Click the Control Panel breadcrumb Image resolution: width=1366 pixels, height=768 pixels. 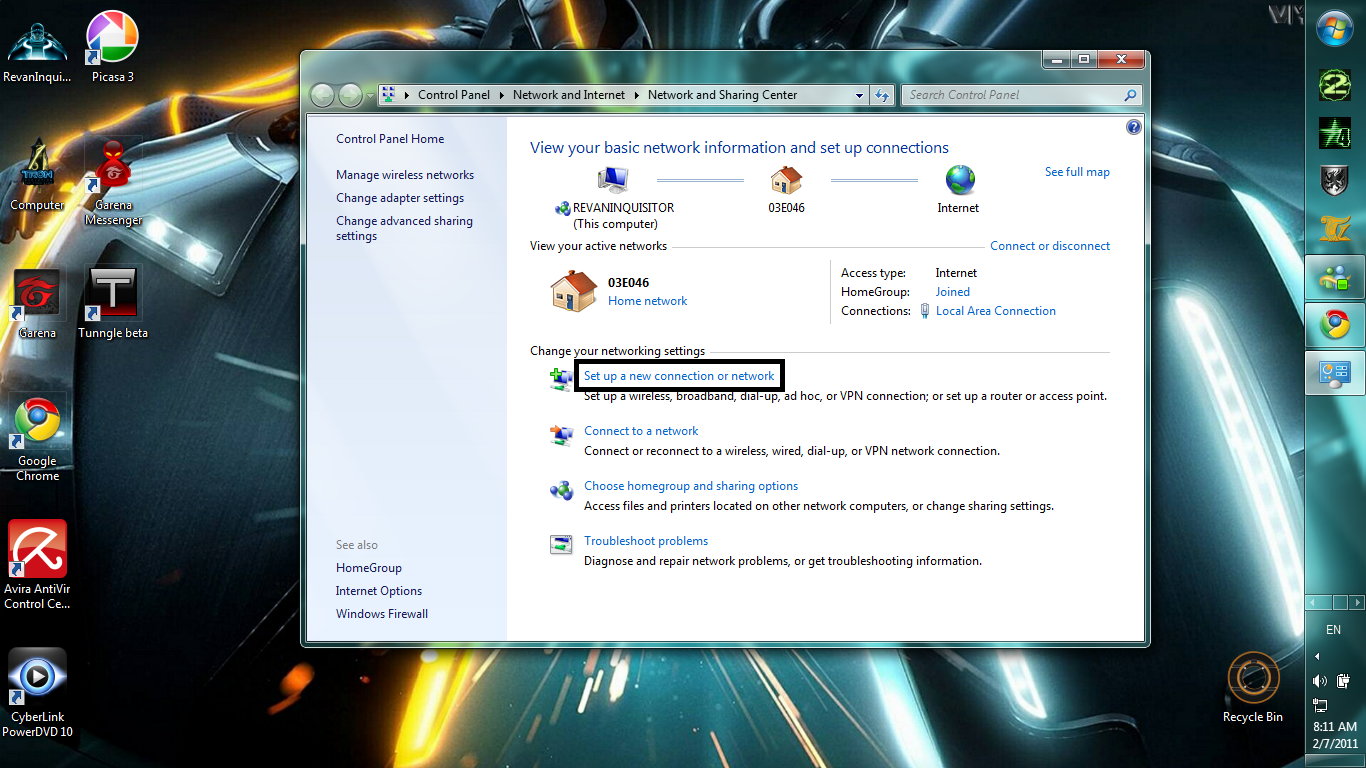pyautogui.click(x=454, y=95)
